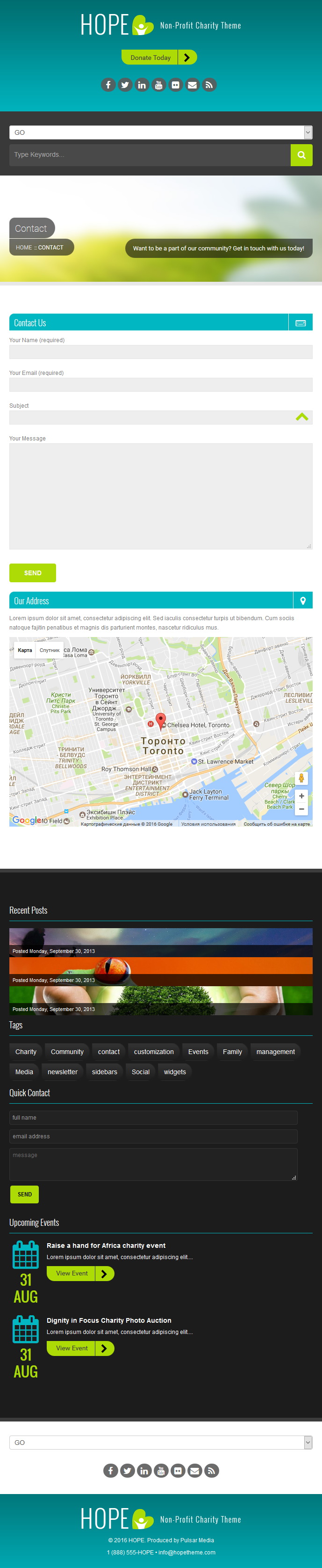Click the Donate Today arrow
Image resolution: width=322 pixels, height=1568 pixels.
187,57
